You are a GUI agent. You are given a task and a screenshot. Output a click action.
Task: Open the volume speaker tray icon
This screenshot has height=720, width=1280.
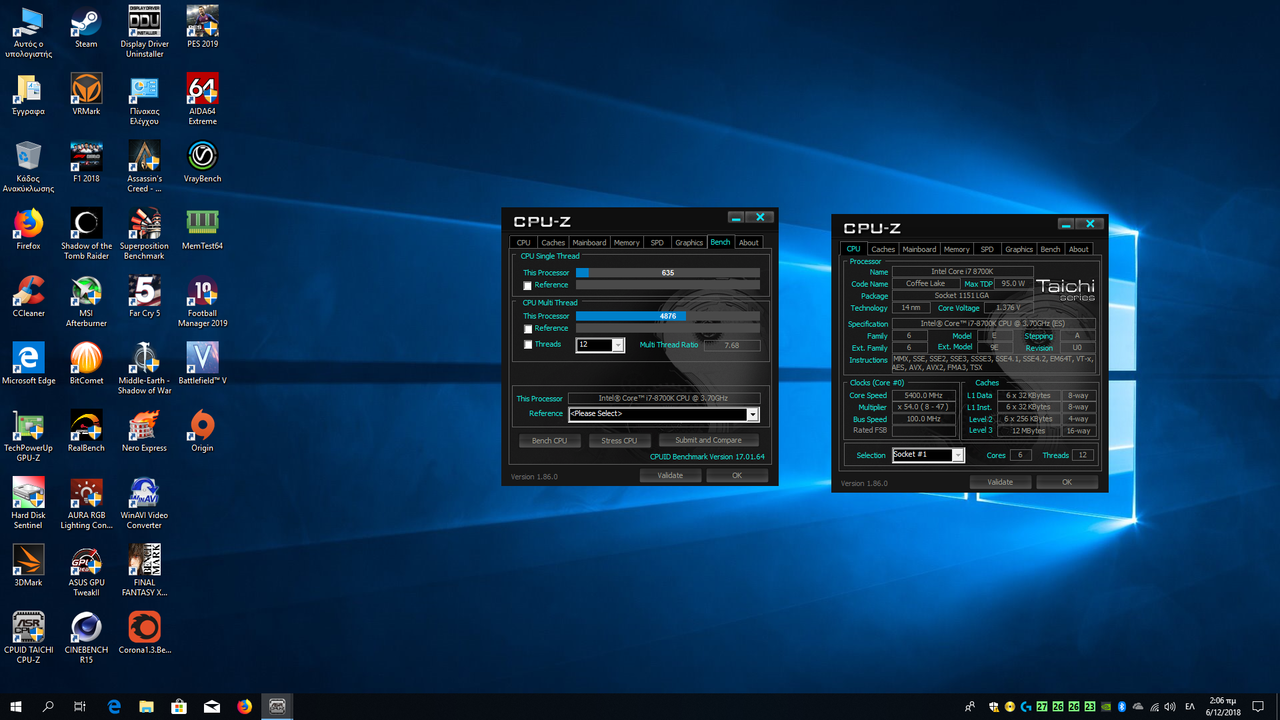(1170, 706)
